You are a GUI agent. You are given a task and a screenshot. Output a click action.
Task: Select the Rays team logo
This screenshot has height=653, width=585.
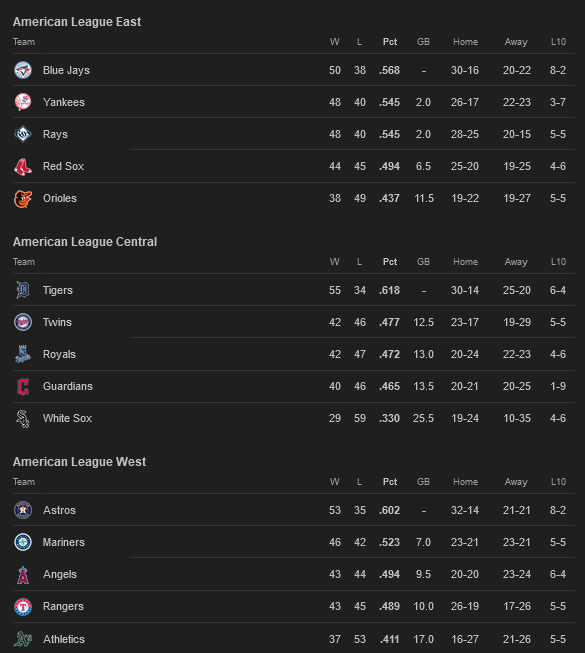[x=23, y=134]
